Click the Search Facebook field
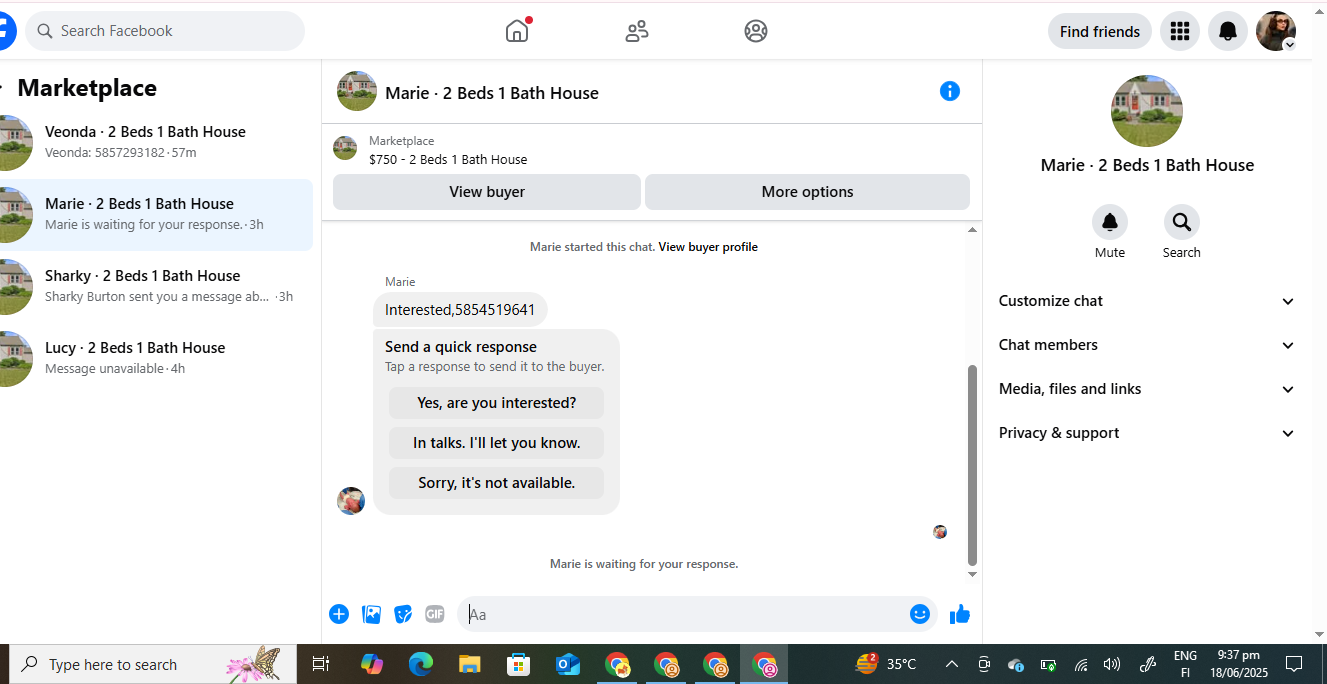 tap(165, 31)
